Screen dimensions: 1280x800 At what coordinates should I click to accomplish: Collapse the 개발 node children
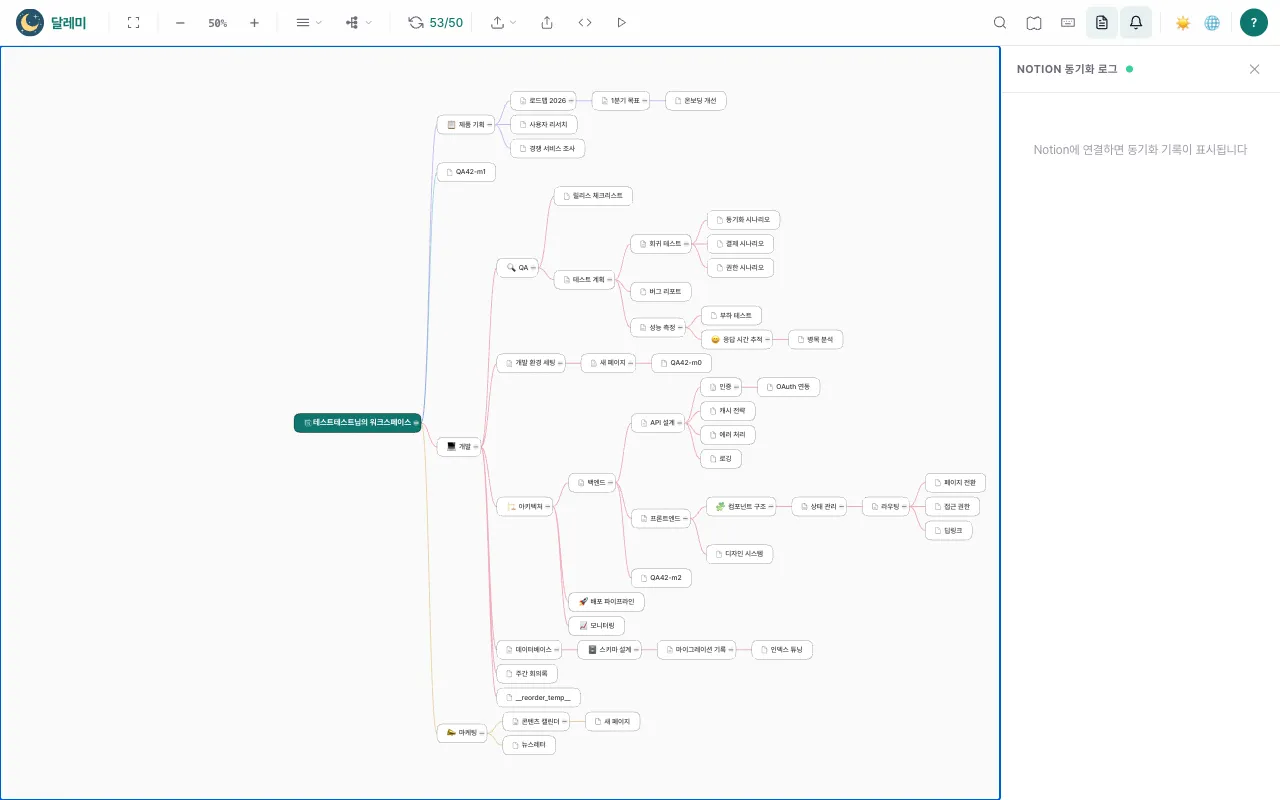476,446
